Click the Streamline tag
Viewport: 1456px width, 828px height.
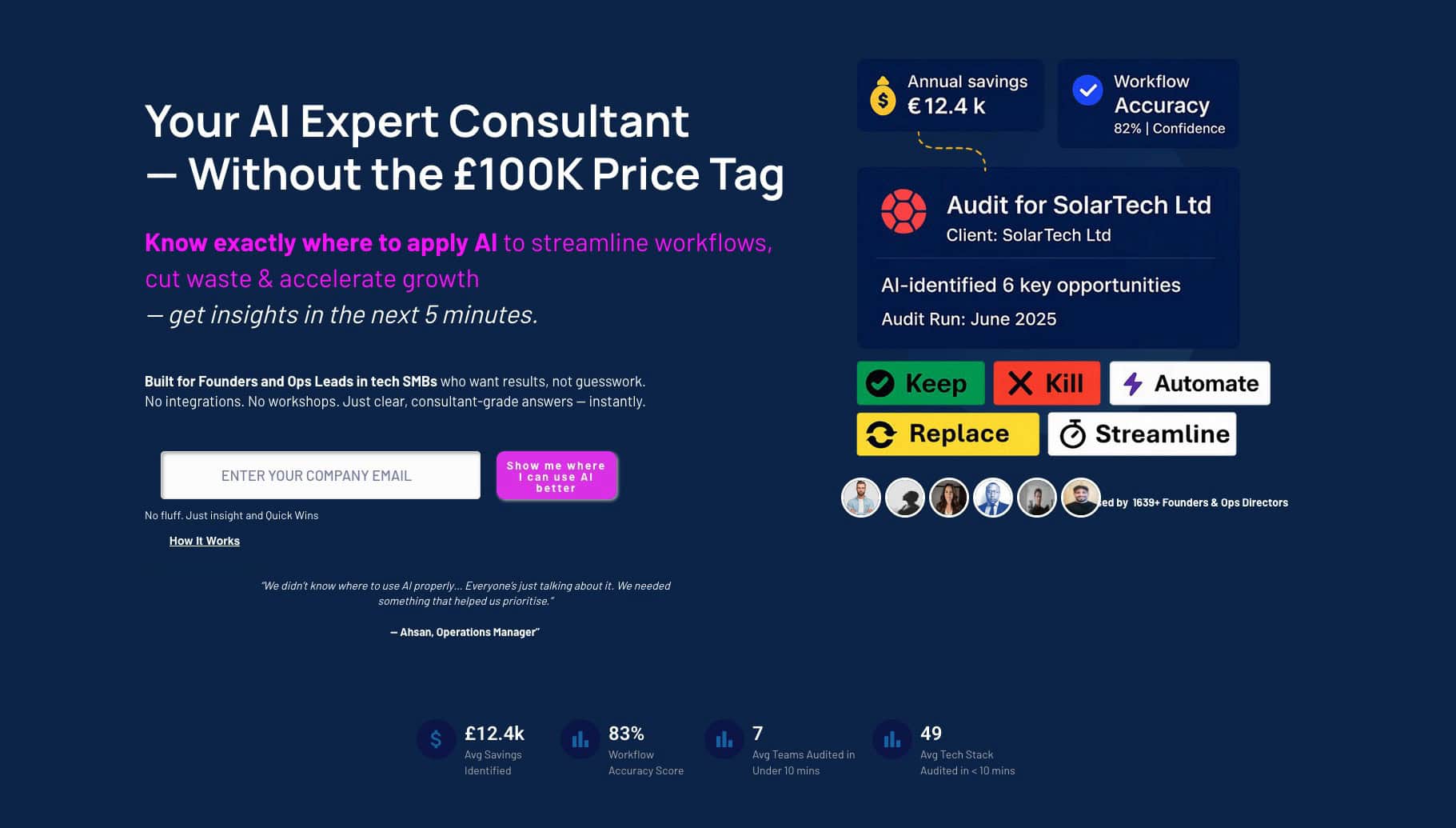pos(1142,434)
